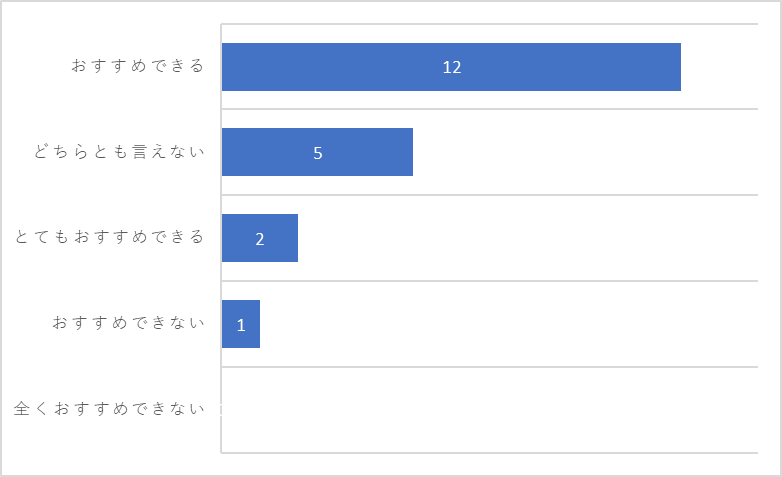This screenshot has height=477, width=782.
Task: Select the 全くおすすめできない axis label
Action: click(x=110, y=409)
